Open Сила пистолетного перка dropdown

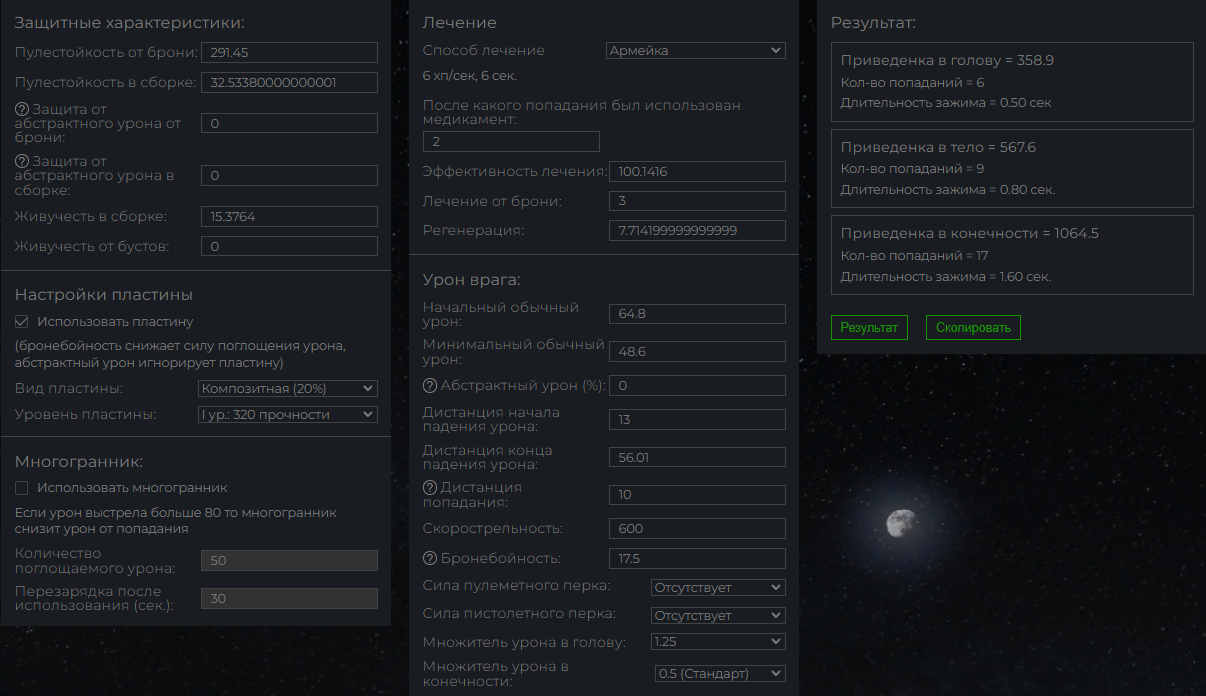point(718,615)
